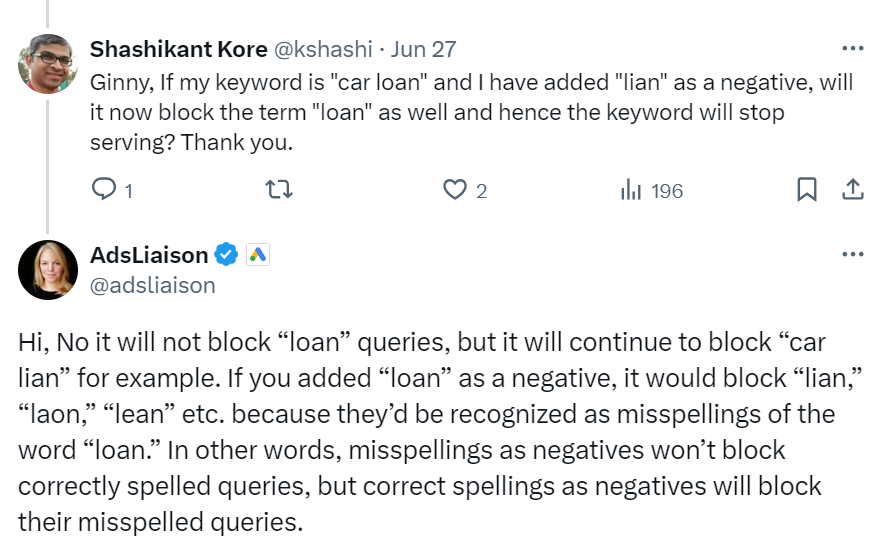Open Shashikant Kore's profile picture
Image resolution: width=871 pixels, height=552 pixels.
pos(48,64)
